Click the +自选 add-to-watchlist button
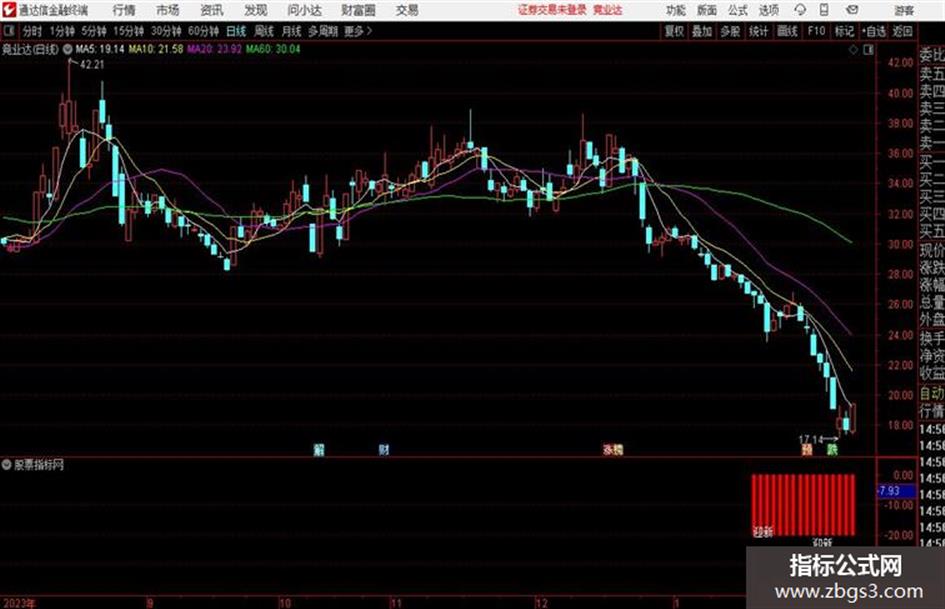Screen dimensions: 945x609 [x=873, y=31]
